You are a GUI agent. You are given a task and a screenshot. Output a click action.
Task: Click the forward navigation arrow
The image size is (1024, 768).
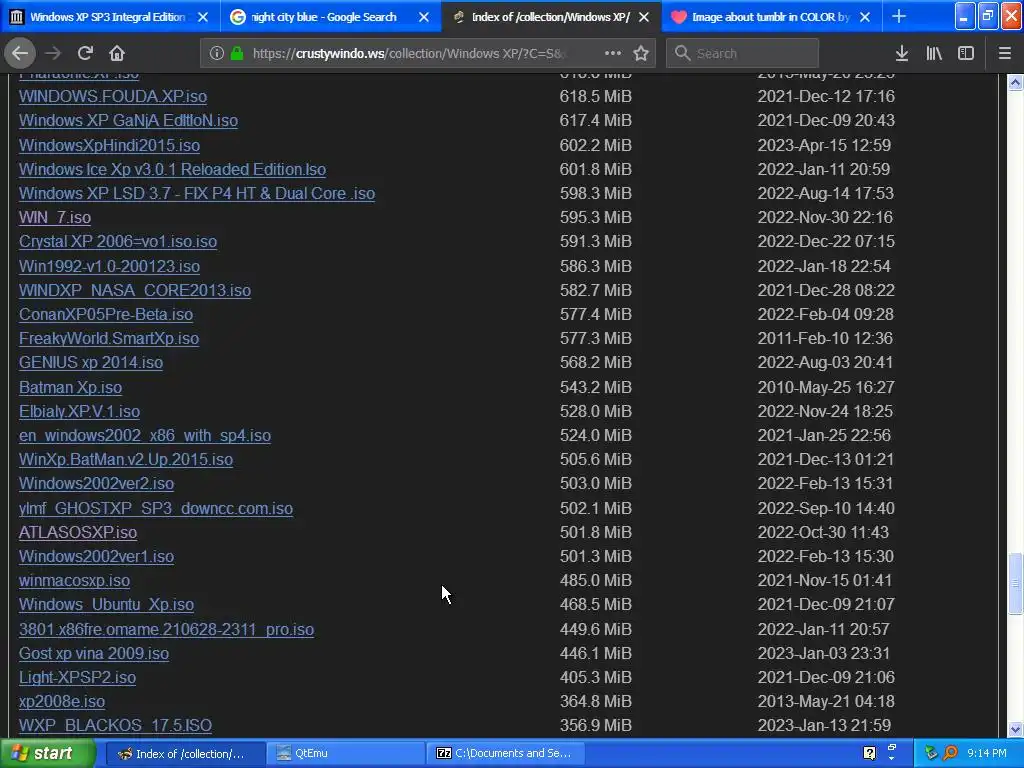pyautogui.click(x=53, y=53)
